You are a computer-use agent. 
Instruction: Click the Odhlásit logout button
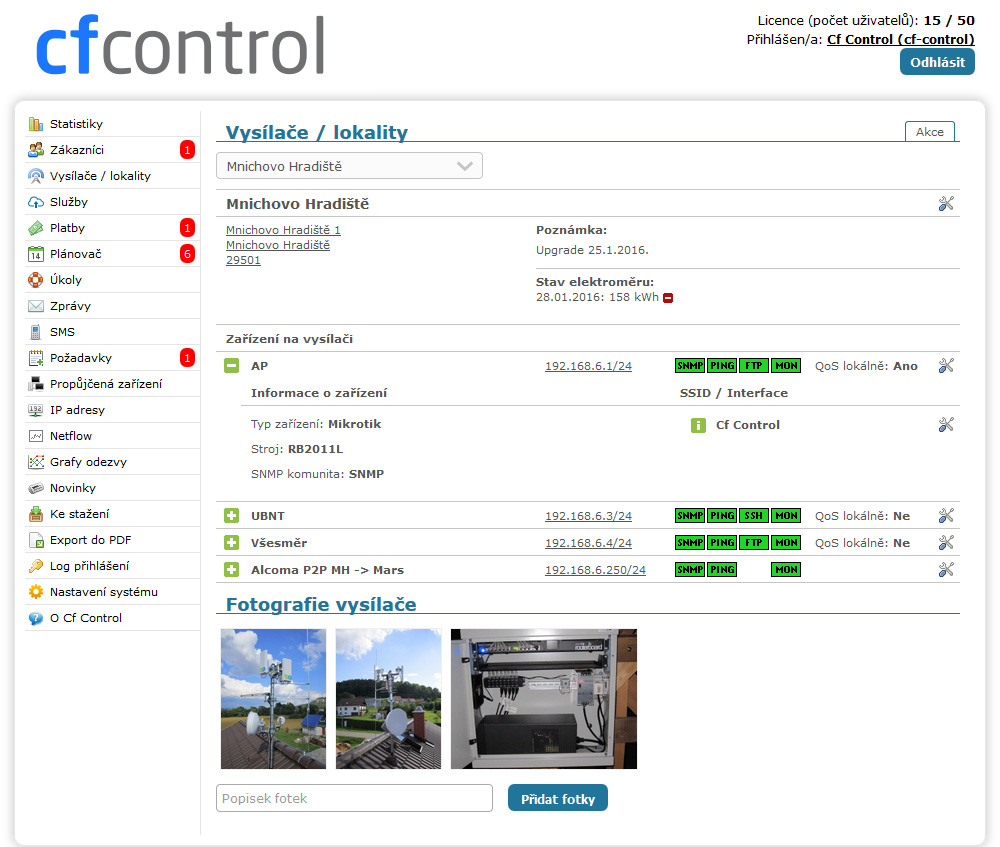tap(937, 63)
